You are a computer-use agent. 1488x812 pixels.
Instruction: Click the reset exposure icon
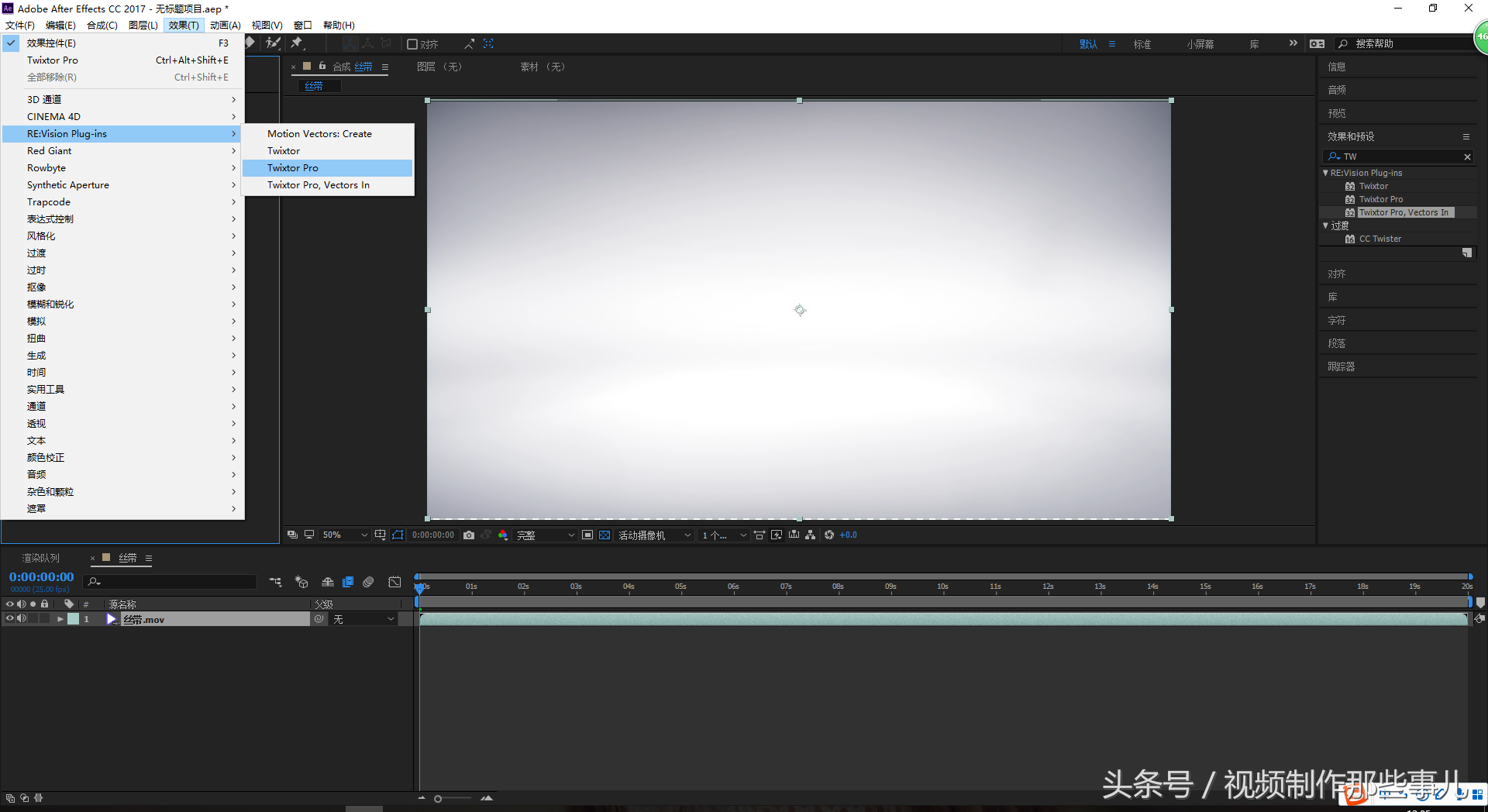829,535
